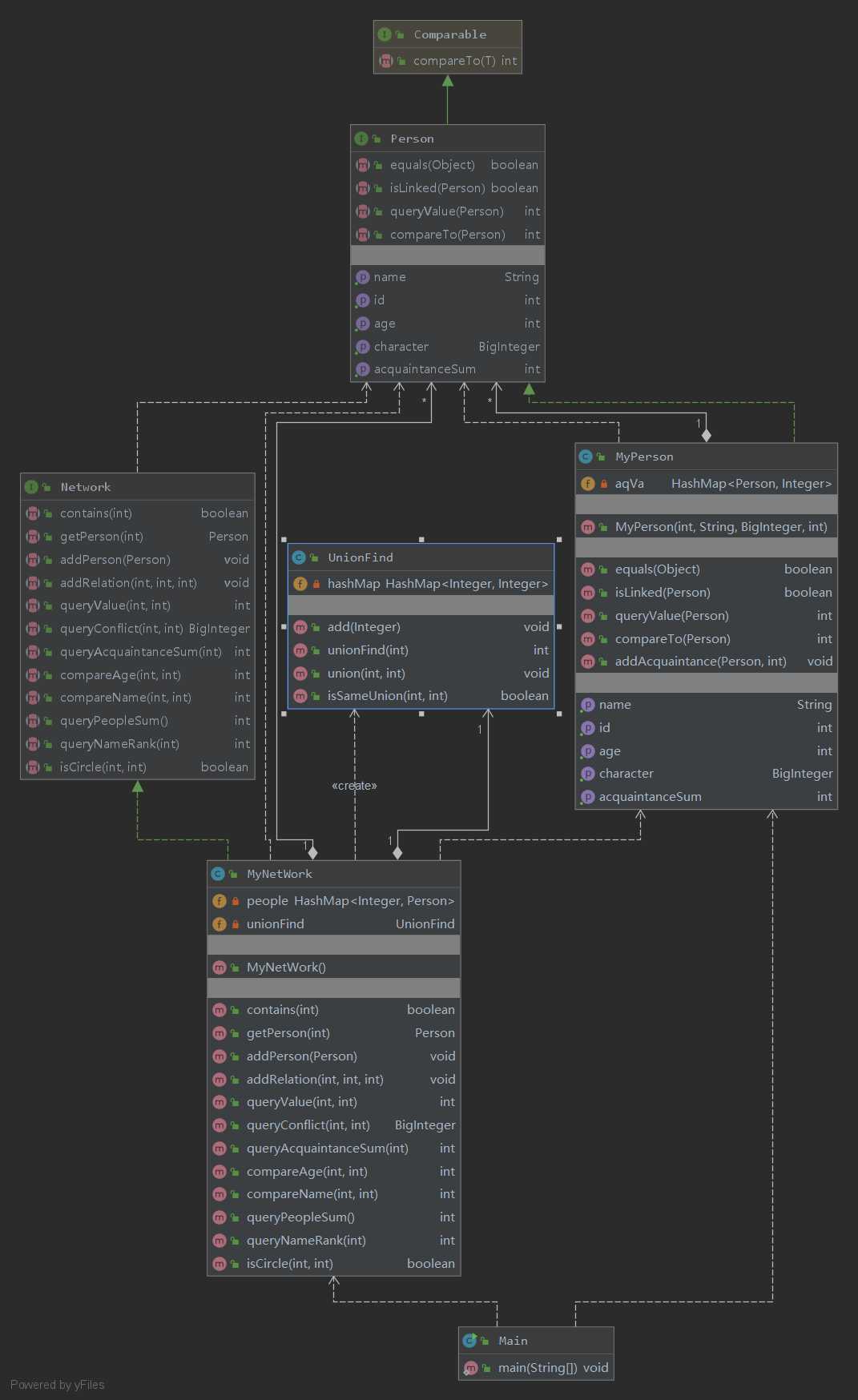Viewport: 858px width, 1400px height.
Task: Click the aqVa private field icon
Action: click(x=587, y=484)
